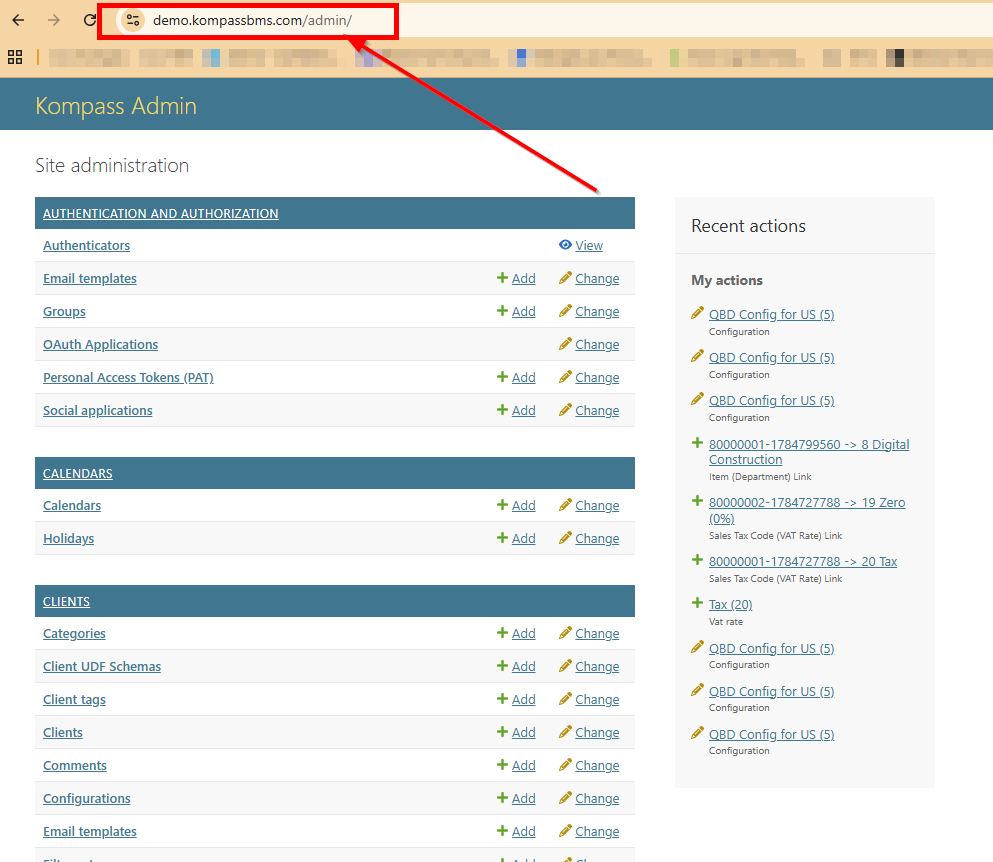Open the first QBD Config for US (5) recent action
Image resolution: width=993 pixels, height=862 pixels.
(x=771, y=315)
